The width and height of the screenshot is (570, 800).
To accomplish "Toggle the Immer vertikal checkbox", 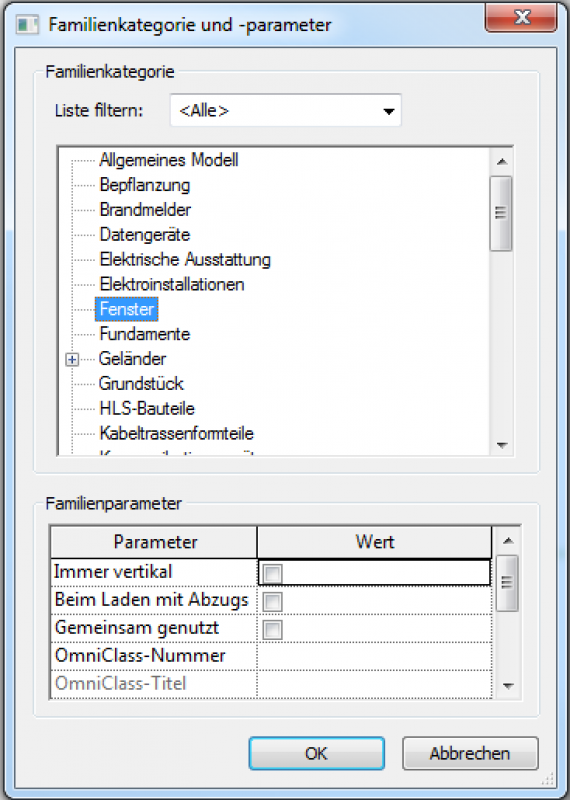I will click(x=272, y=573).
